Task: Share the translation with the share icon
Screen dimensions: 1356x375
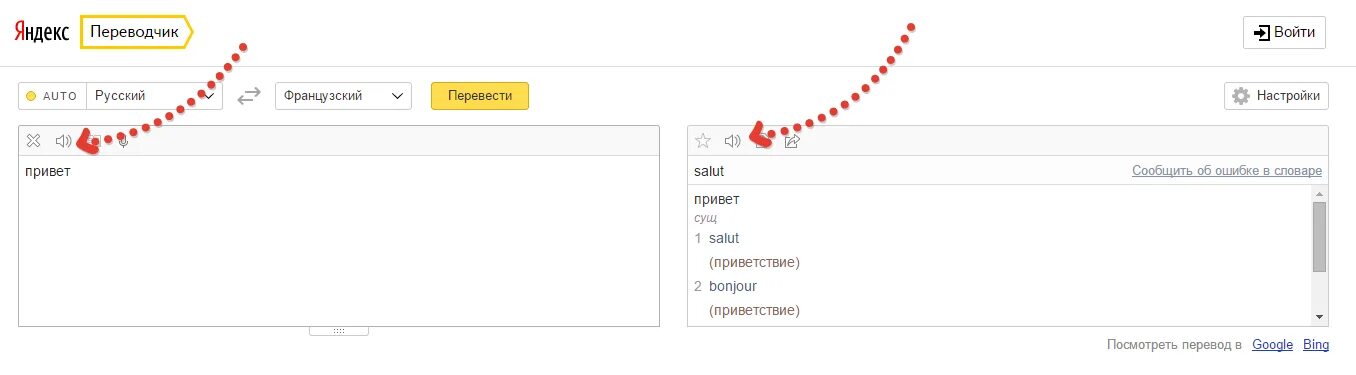Action: click(792, 141)
